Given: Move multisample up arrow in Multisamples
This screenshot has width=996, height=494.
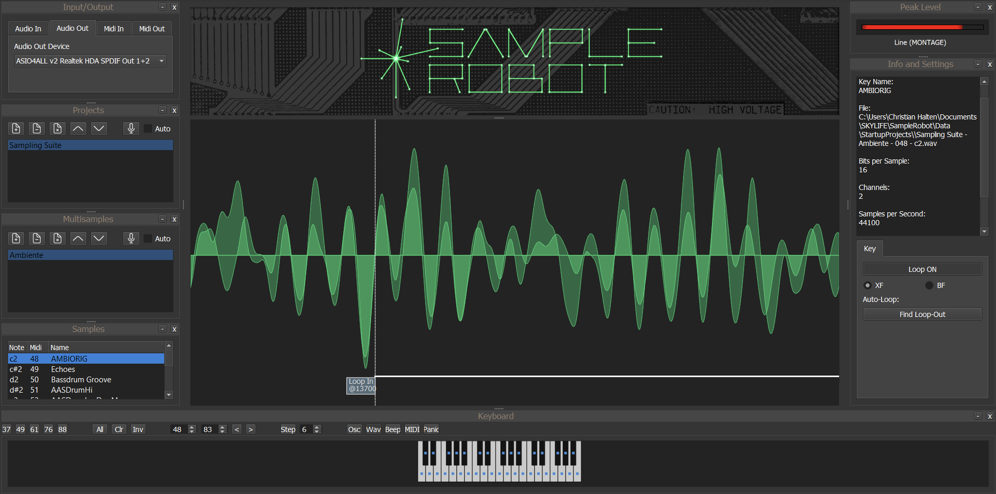Looking at the screenshot, I should click(78, 238).
